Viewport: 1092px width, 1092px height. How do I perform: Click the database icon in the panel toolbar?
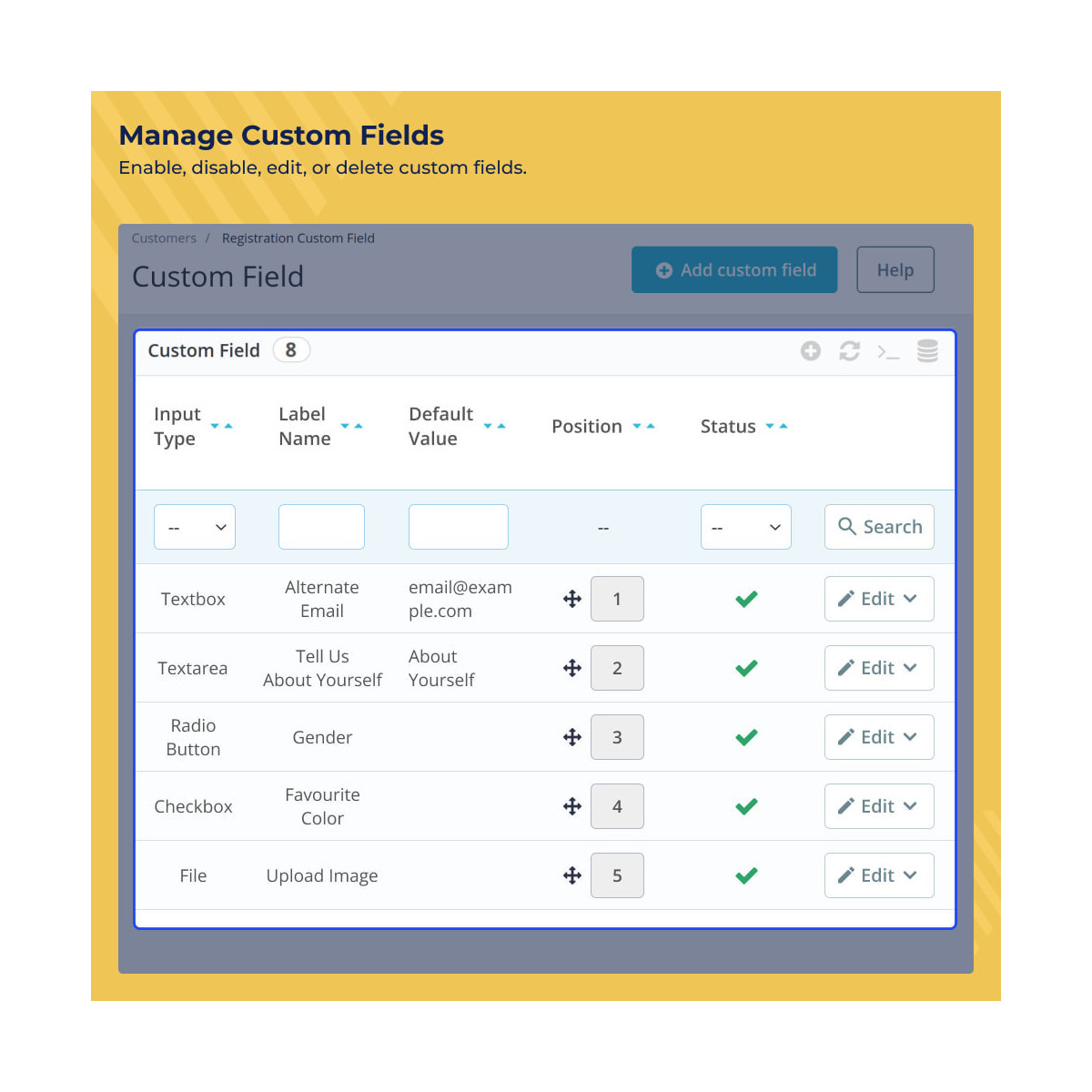927,350
